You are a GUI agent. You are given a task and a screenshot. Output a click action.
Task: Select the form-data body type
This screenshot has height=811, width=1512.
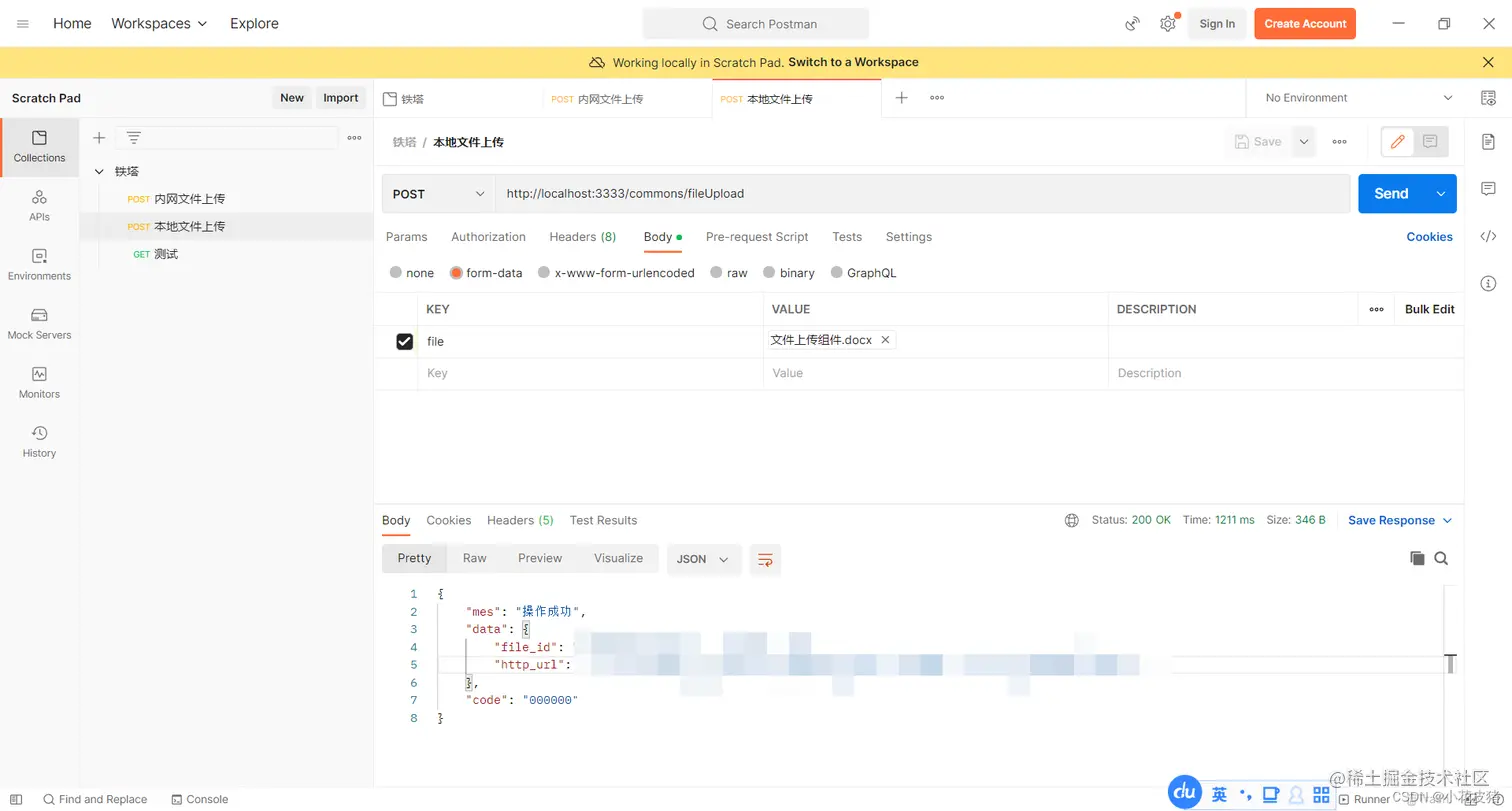tap(456, 272)
